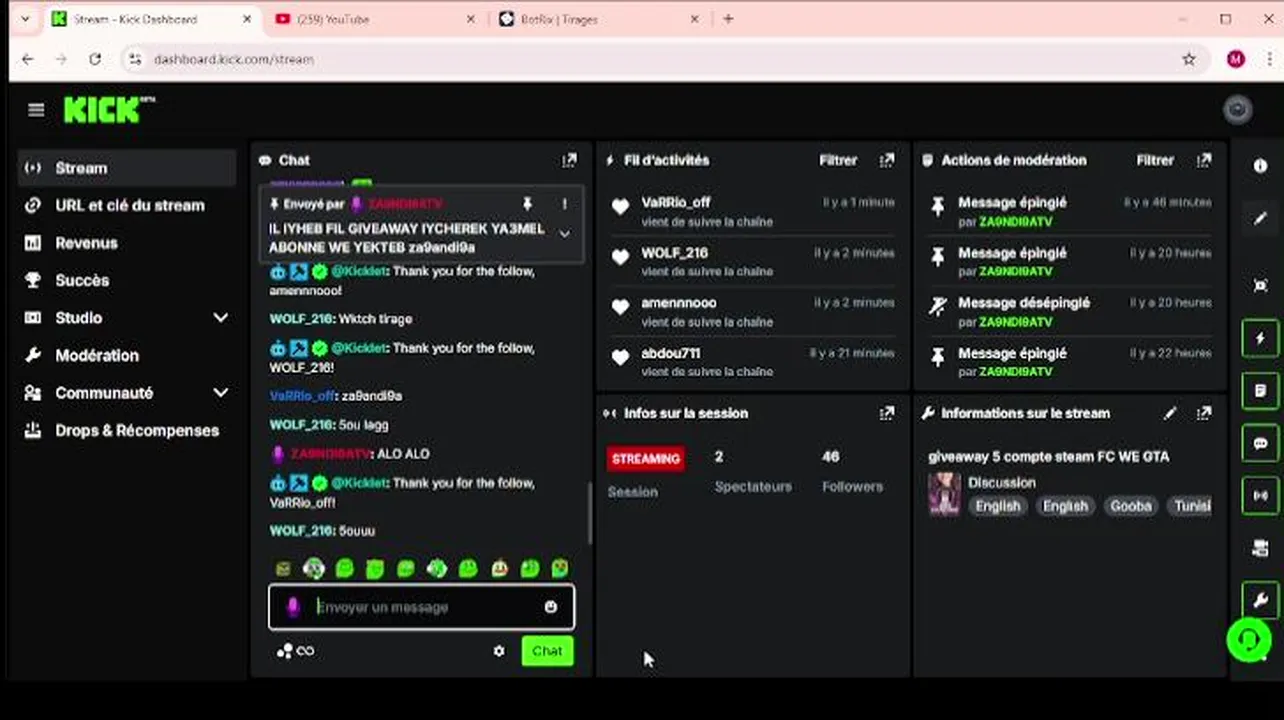Switch to the YouTube browser tab
This screenshot has width=1284, height=720.
click(375, 19)
